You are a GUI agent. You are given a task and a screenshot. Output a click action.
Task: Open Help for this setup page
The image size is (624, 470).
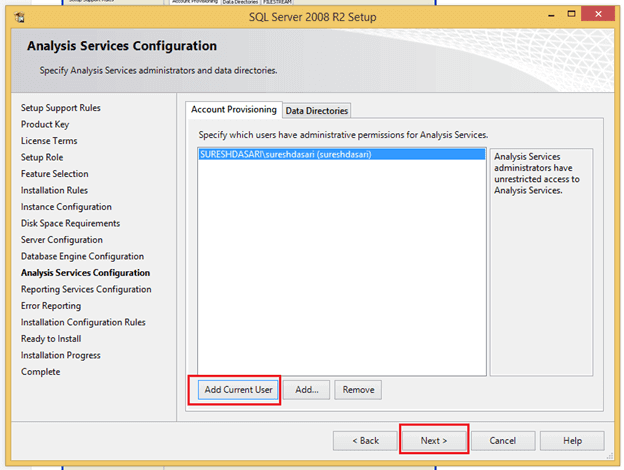click(x=572, y=440)
